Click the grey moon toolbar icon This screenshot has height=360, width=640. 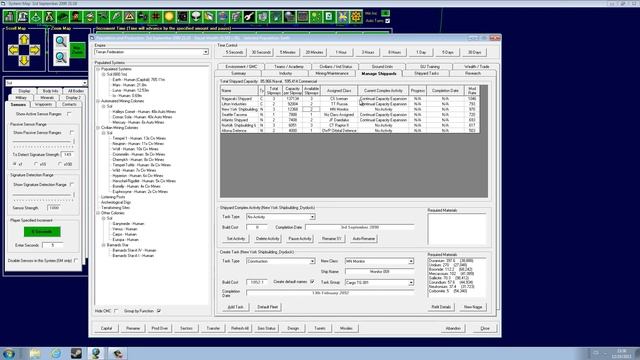click(x=289, y=17)
